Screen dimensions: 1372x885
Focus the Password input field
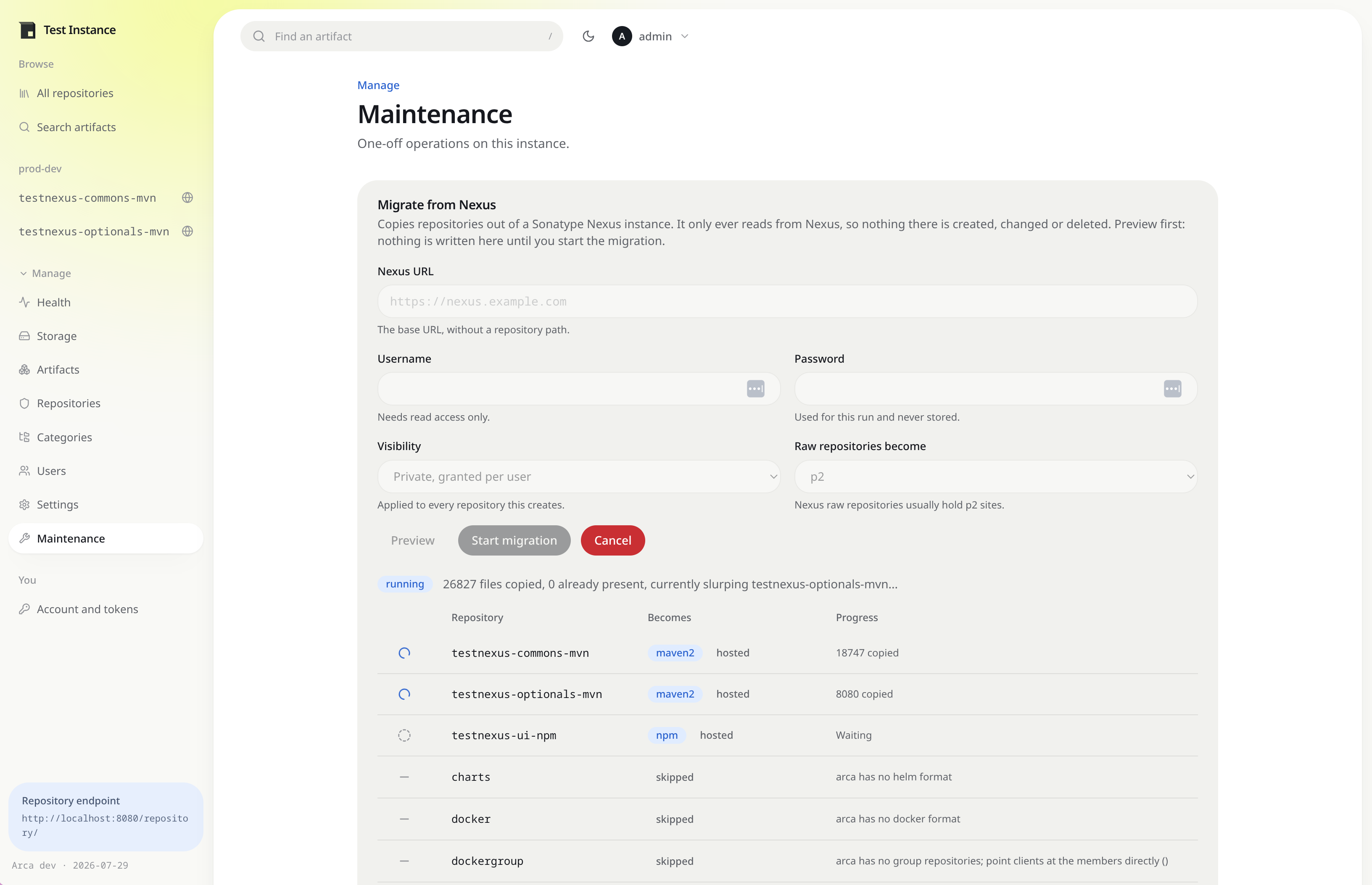(x=995, y=388)
